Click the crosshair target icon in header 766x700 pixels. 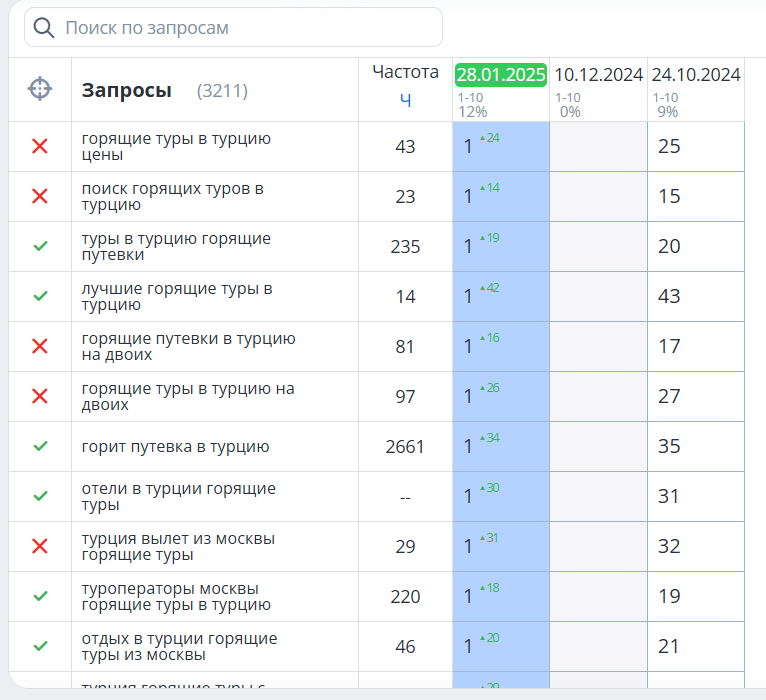coord(40,89)
